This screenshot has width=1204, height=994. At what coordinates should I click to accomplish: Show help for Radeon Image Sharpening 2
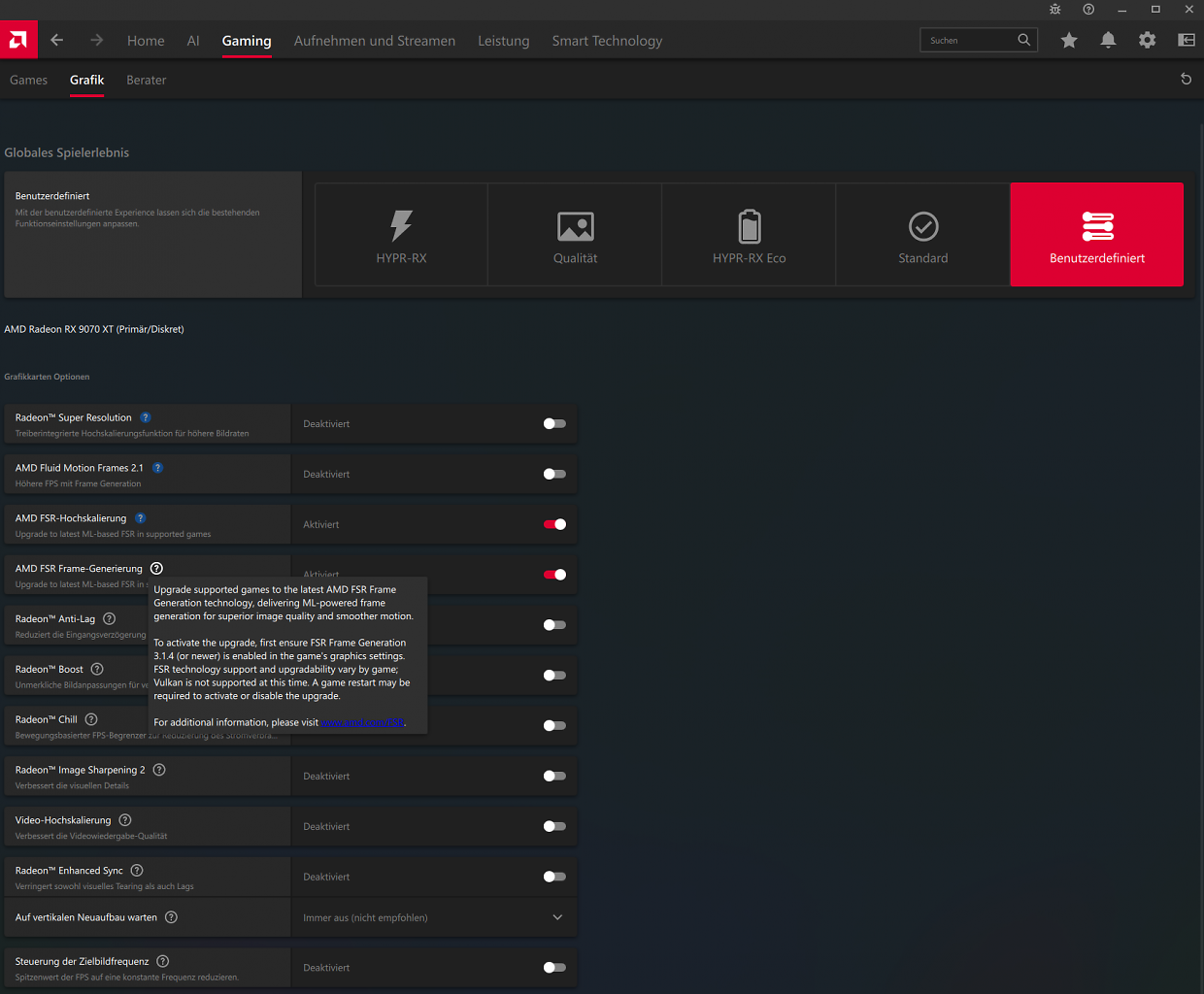coord(159,770)
